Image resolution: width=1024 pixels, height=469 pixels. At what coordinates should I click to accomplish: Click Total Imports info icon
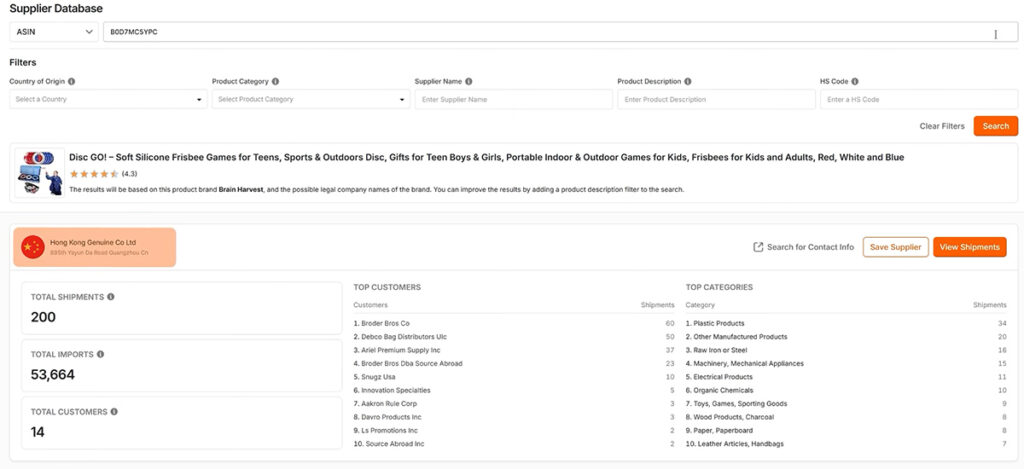tap(101, 354)
